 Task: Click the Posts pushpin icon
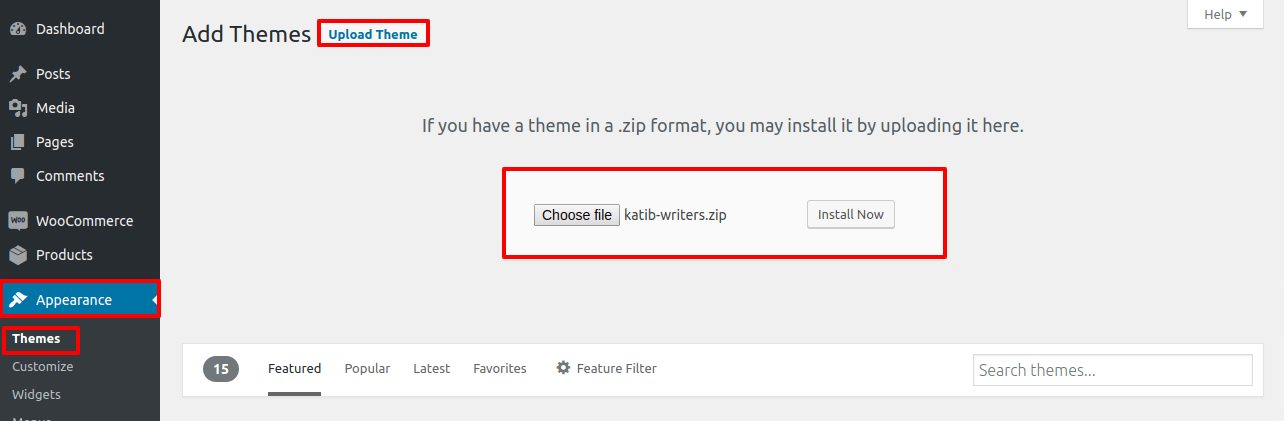click(18, 74)
